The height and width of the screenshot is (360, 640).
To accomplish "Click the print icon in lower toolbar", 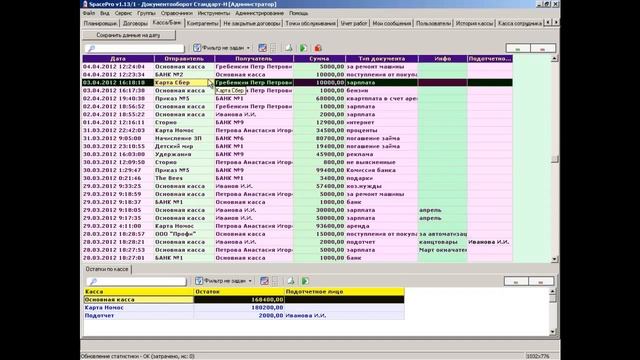I will [290, 281].
